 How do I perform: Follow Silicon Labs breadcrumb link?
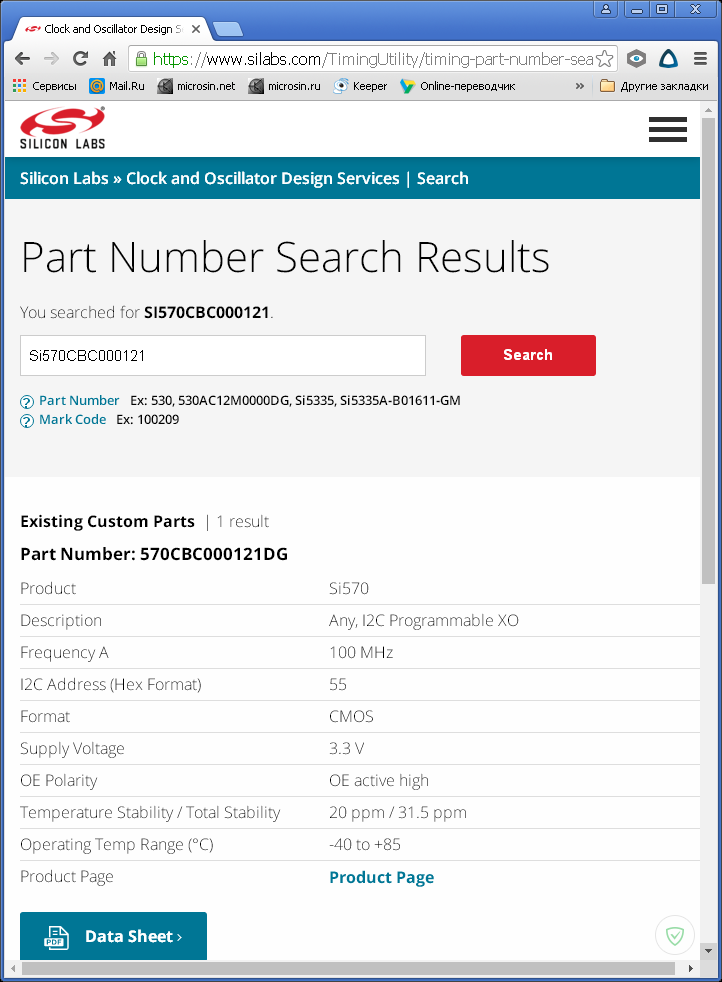point(64,178)
